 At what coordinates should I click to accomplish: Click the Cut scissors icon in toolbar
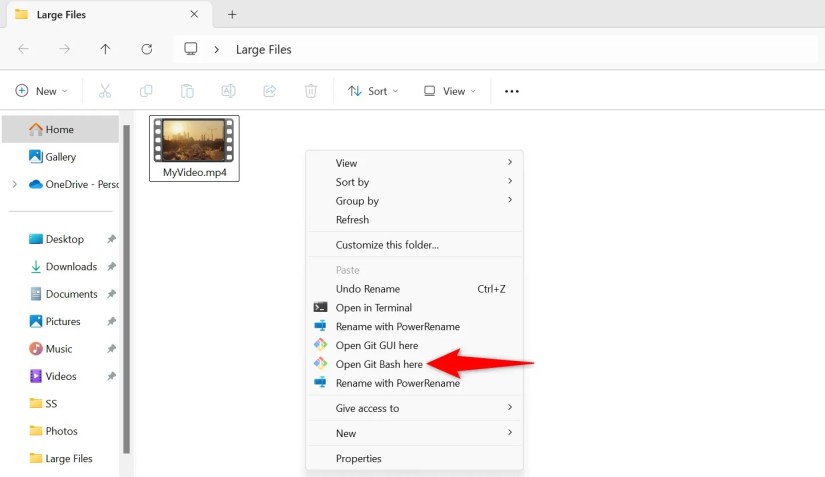(105, 91)
